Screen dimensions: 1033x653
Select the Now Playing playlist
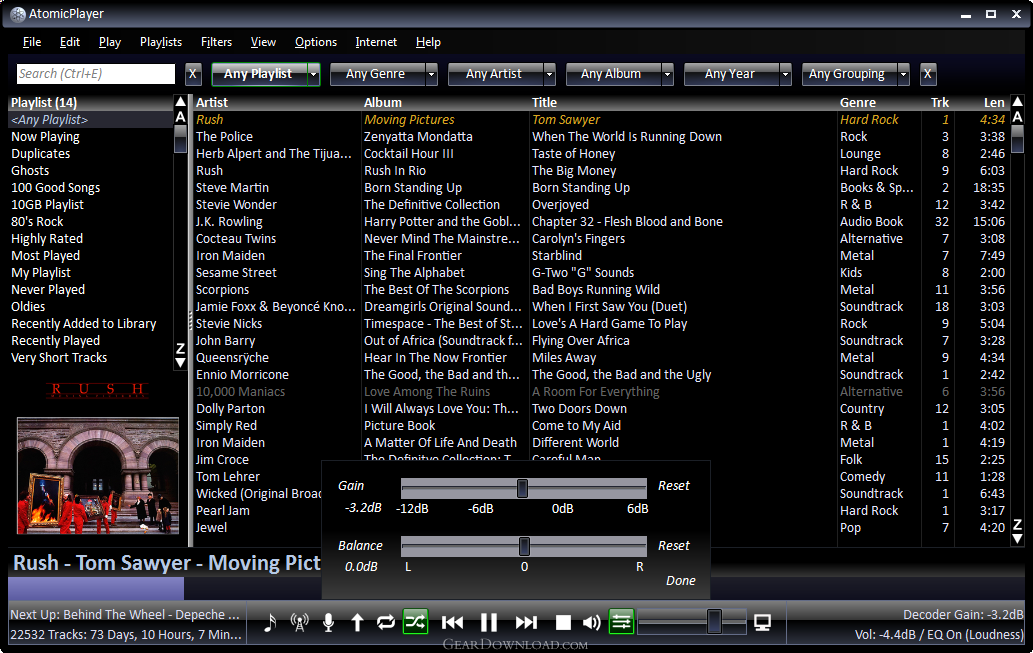(45, 137)
